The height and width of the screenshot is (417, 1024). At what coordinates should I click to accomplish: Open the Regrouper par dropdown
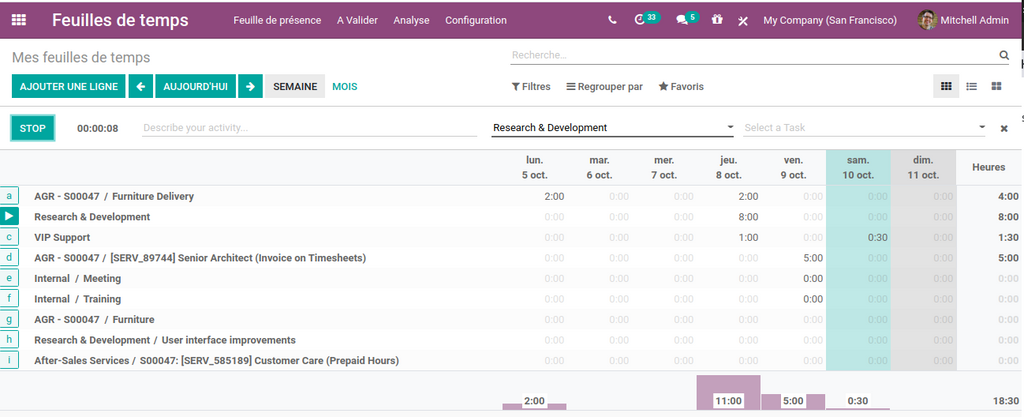click(x=604, y=87)
